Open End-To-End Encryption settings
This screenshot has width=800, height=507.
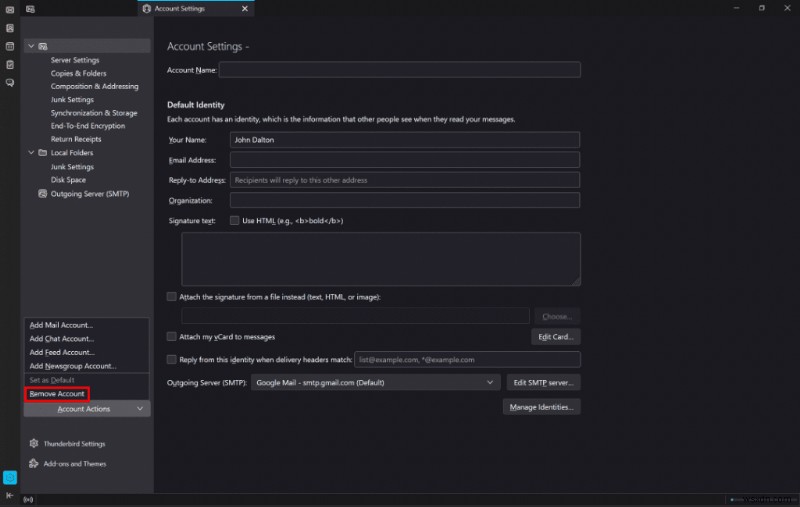[x=88, y=126]
